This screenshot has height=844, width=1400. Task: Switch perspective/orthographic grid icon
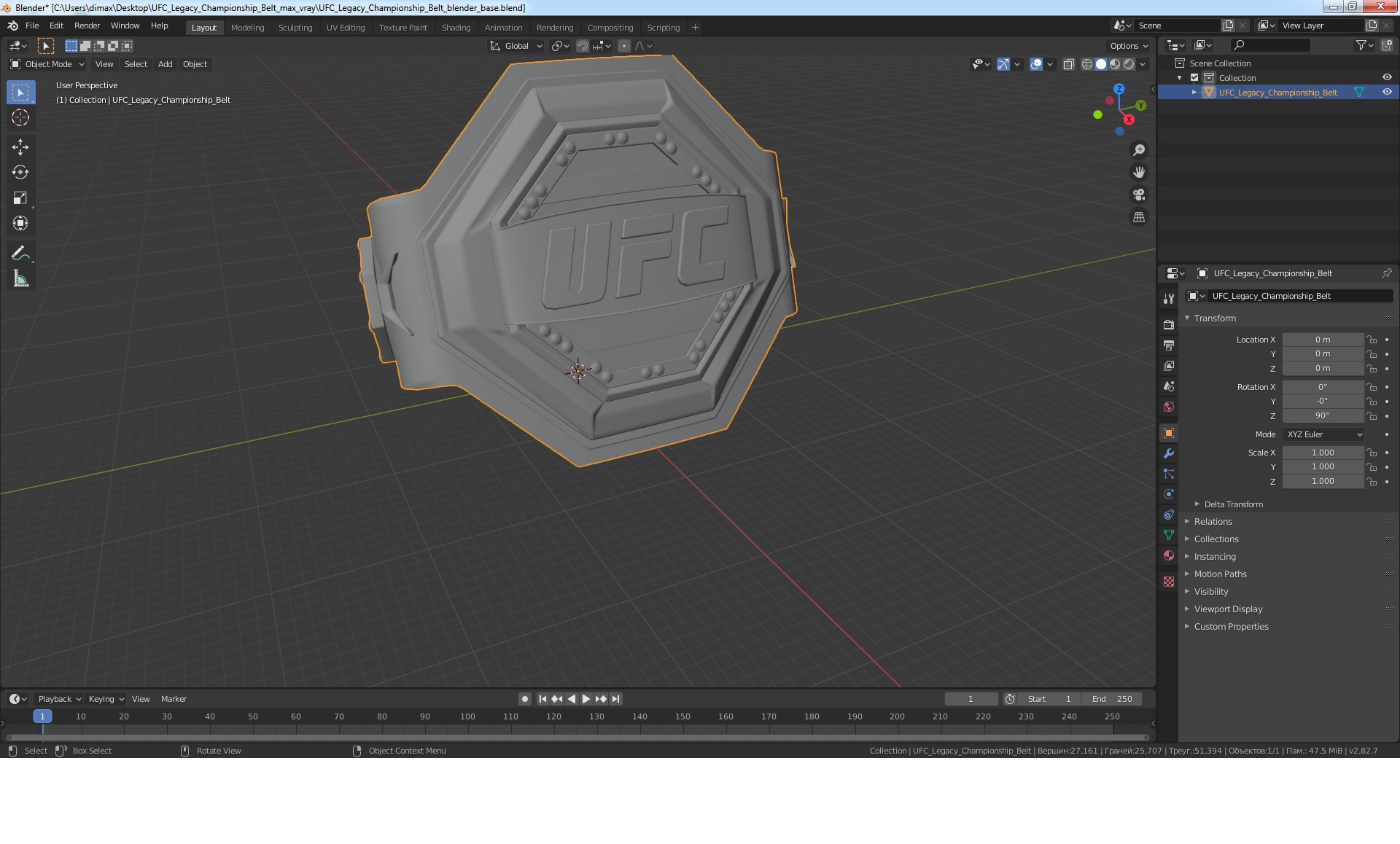[1139, 217]
